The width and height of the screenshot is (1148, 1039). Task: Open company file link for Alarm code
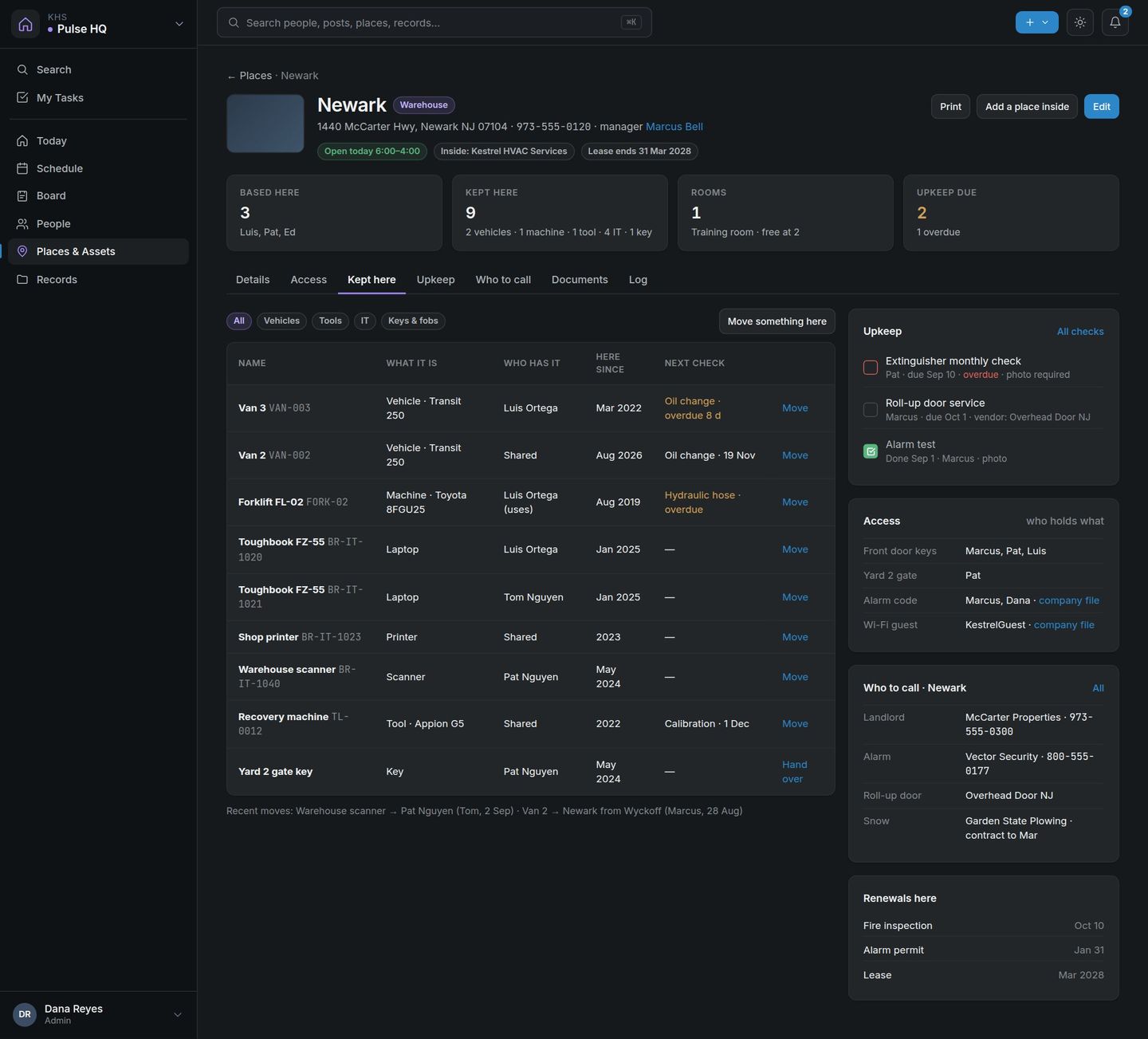[1069, 600]
